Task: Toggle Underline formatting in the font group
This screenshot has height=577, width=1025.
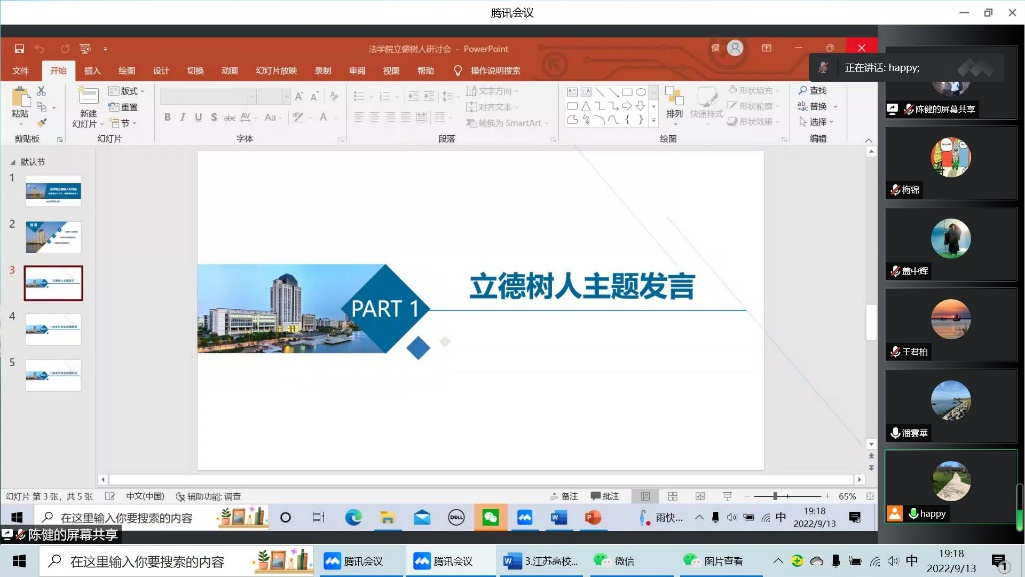Action: coord(197,118)
